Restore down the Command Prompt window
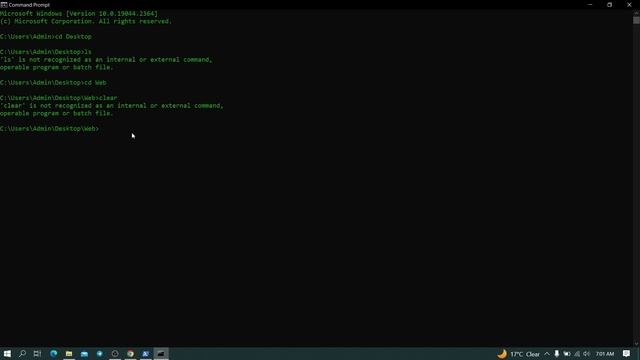Screen dimensions: 640x360 (609, 5)
